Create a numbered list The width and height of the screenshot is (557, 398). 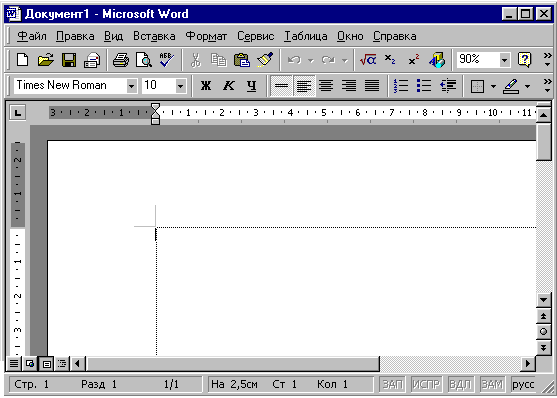pyautogui.click(x=401, y=86)
